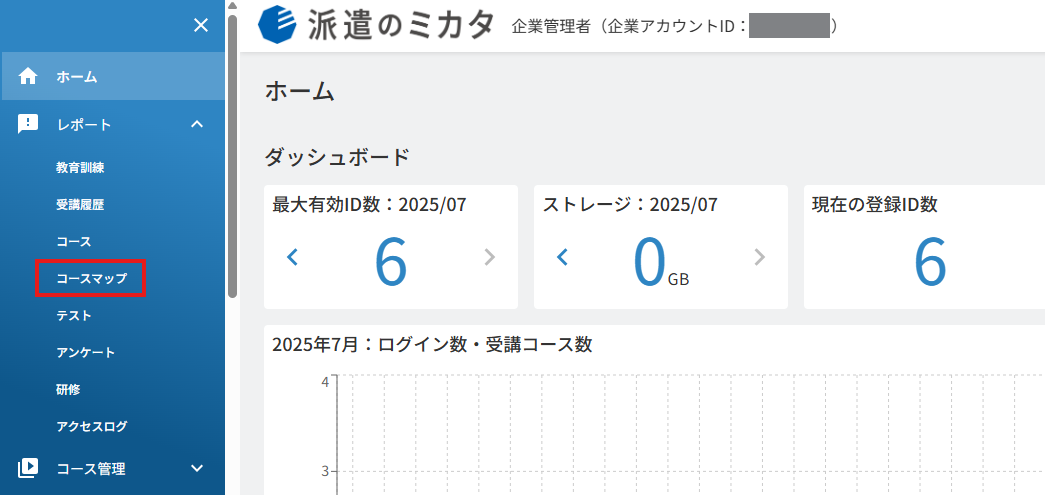Open 研修 report
The width and height of the screenshot is (1045, 495).
(x=69, y=389)
